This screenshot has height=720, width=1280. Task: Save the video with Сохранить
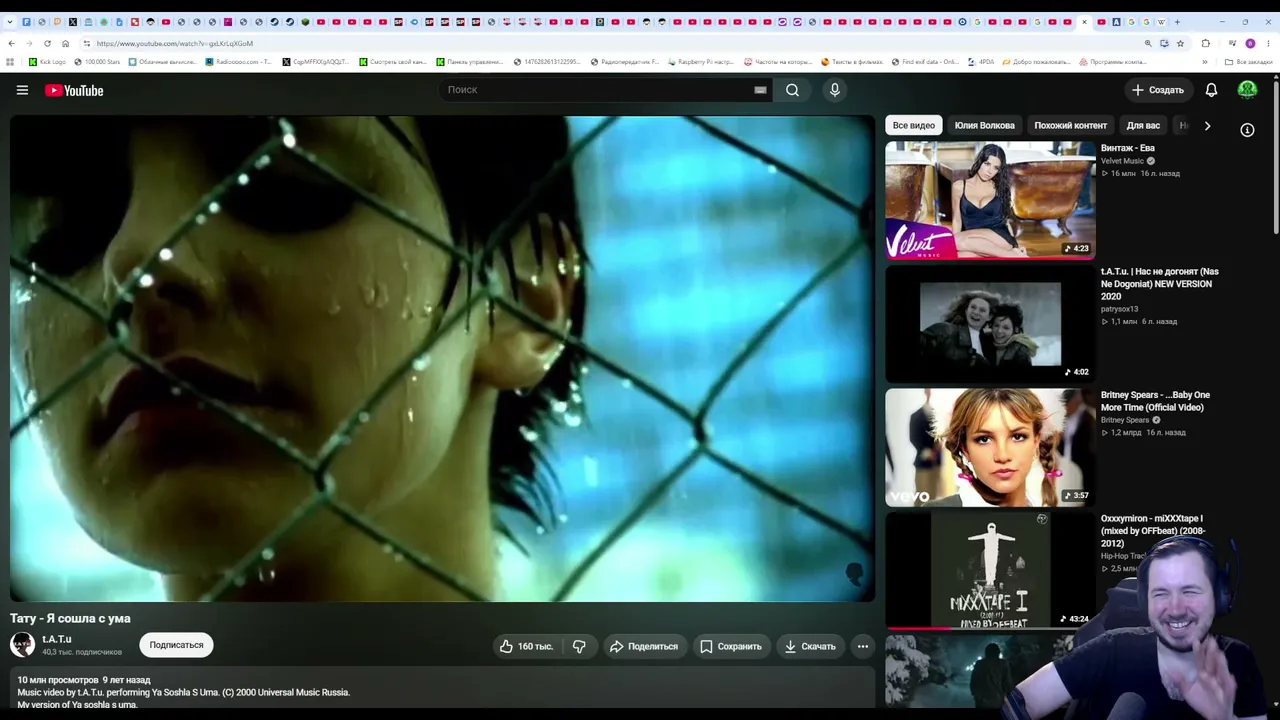tap(731, 646)
